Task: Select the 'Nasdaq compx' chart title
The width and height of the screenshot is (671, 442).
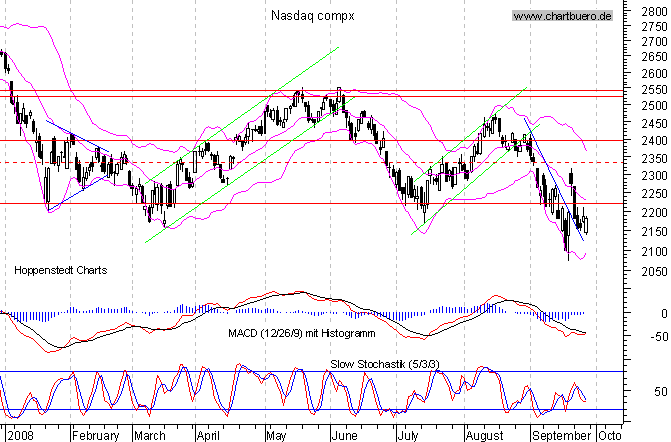Action: 313,16
